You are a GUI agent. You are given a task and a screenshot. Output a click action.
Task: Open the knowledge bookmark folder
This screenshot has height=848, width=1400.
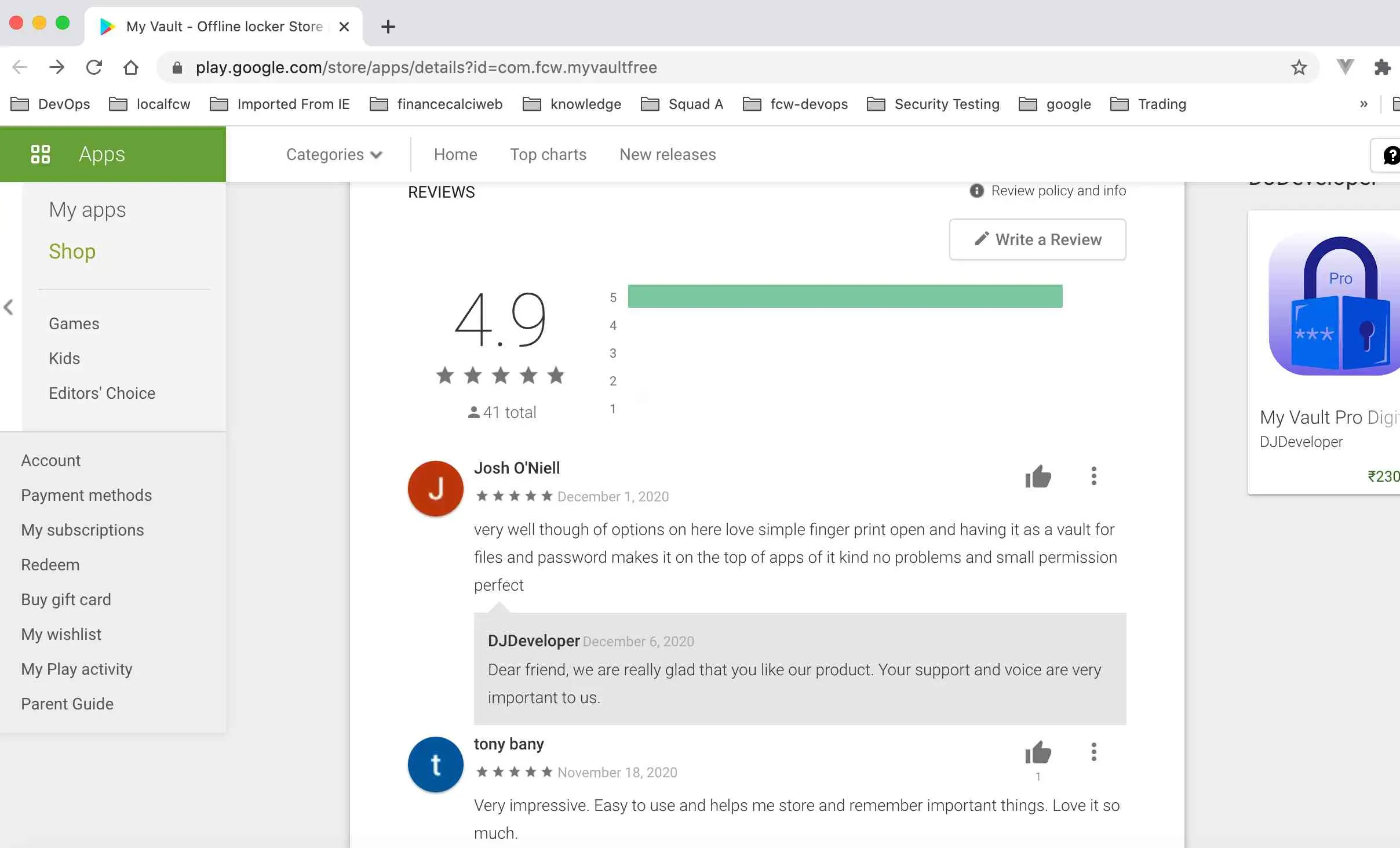coord(571,104)
